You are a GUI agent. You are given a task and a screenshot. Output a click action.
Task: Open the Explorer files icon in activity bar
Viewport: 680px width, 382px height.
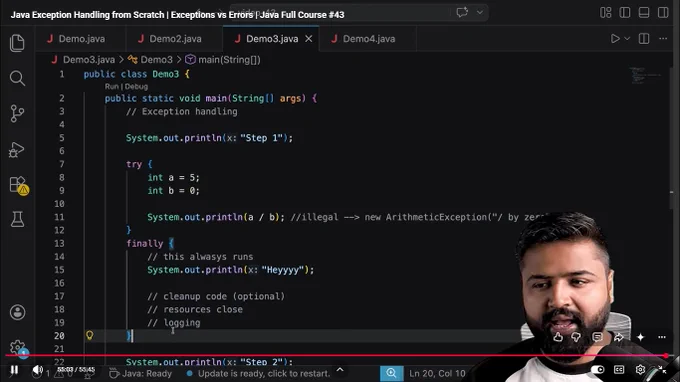(17, 43)
